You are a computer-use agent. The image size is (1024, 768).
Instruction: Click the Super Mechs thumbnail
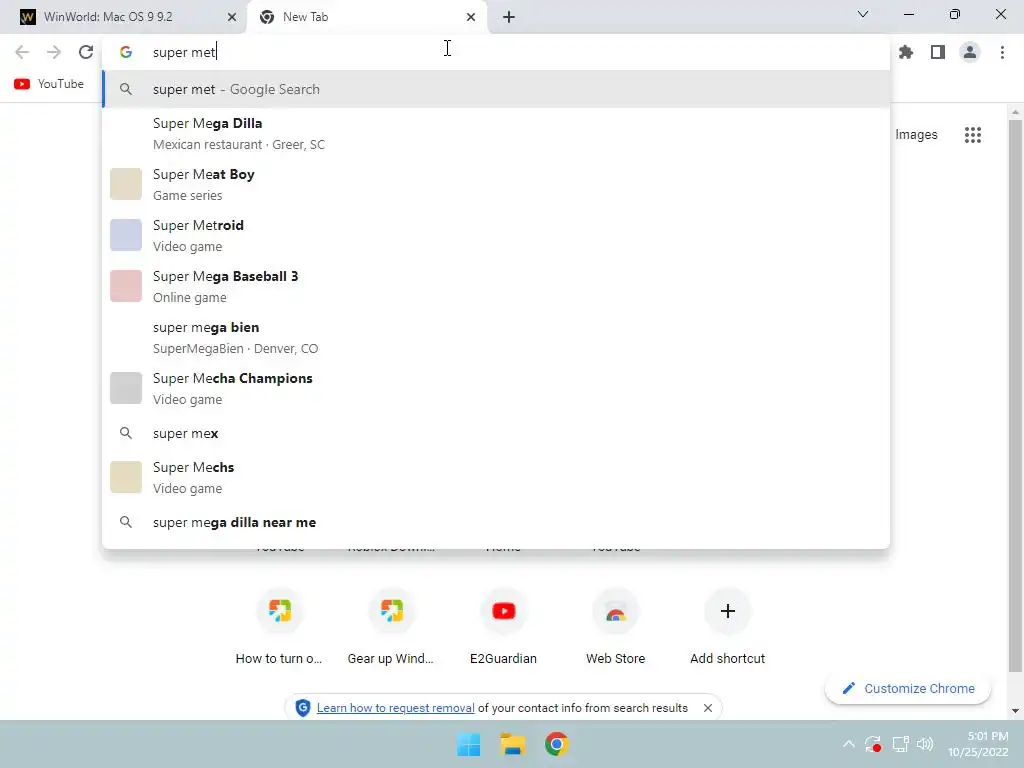pos(126,477)
